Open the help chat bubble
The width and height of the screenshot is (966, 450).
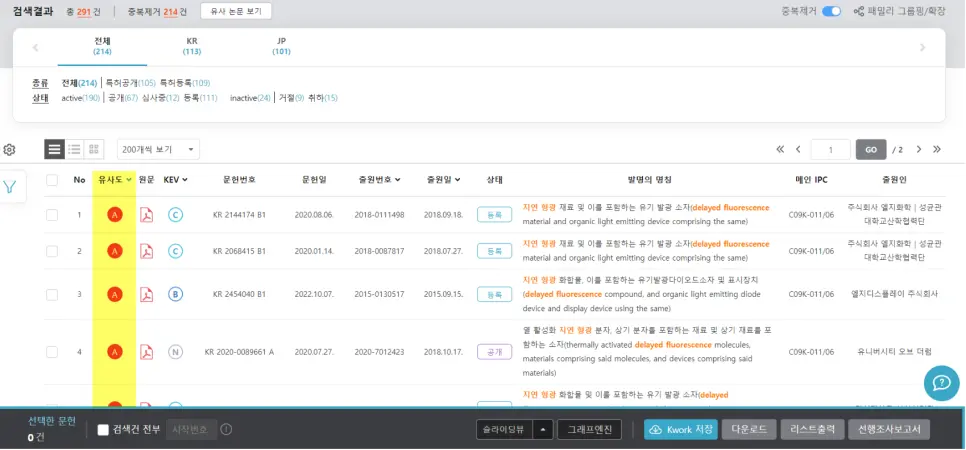[x=940, y=382]
